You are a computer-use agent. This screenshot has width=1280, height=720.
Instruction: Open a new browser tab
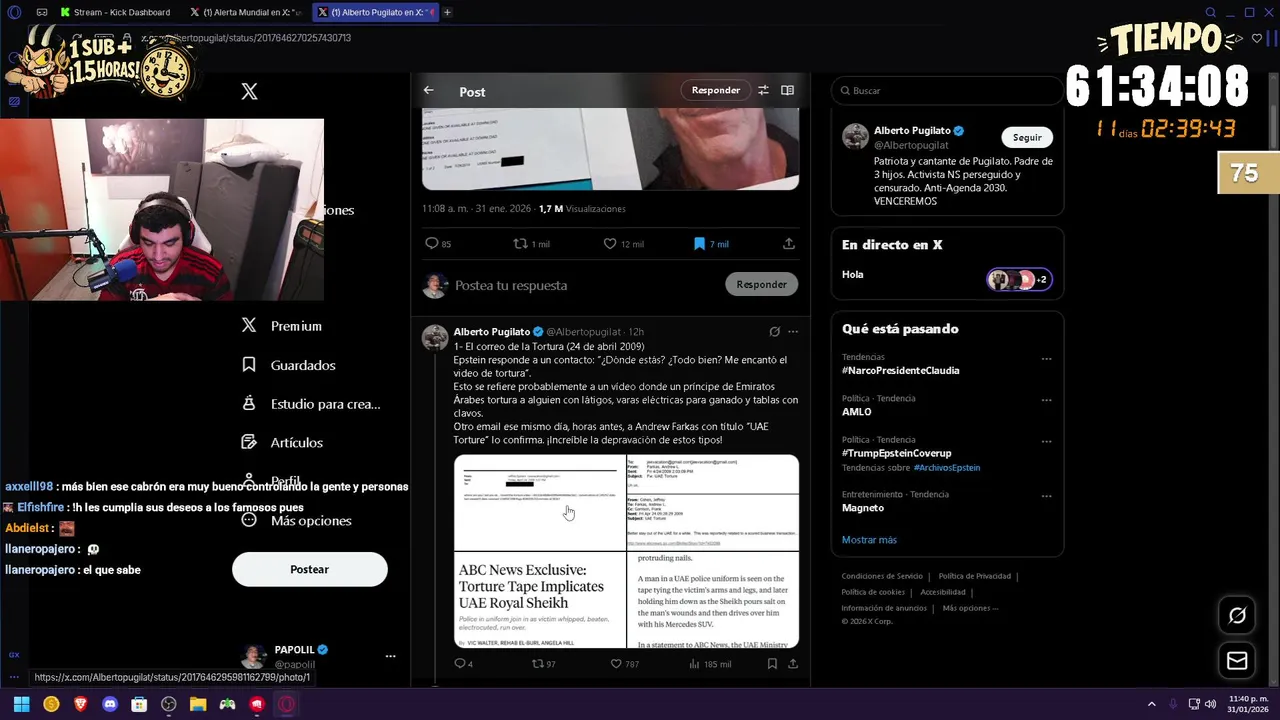[447, 12]
